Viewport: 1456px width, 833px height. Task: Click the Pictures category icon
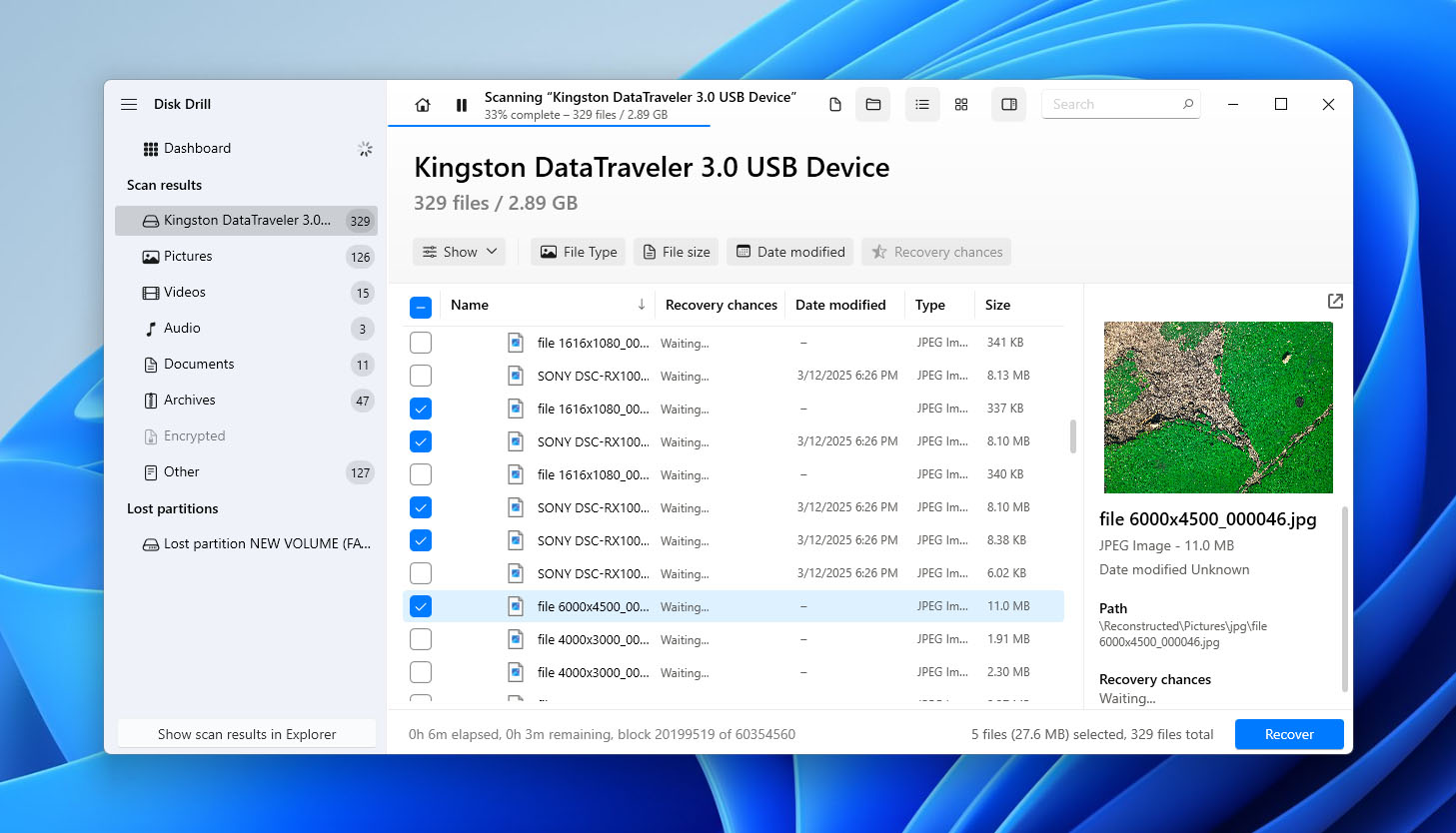pyautogui.click(x=151, y=257)
